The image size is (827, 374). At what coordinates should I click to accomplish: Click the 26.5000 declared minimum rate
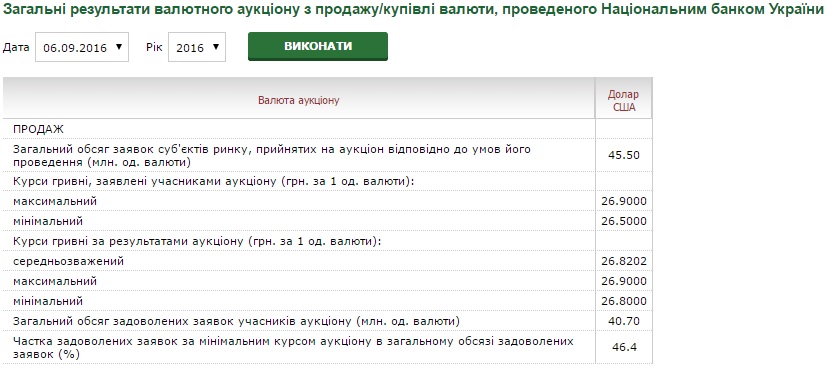pyautogui.click(x=624, y=221)
